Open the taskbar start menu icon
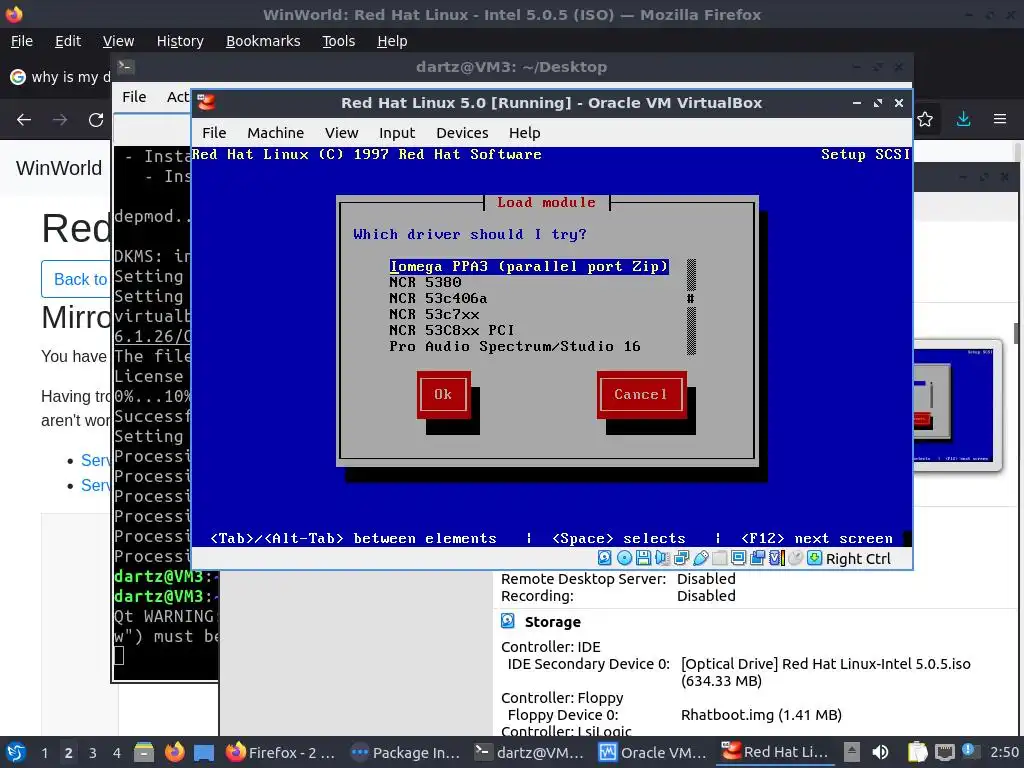The width and height of the screenshot is (1024, 768). (x=16, y=752)
